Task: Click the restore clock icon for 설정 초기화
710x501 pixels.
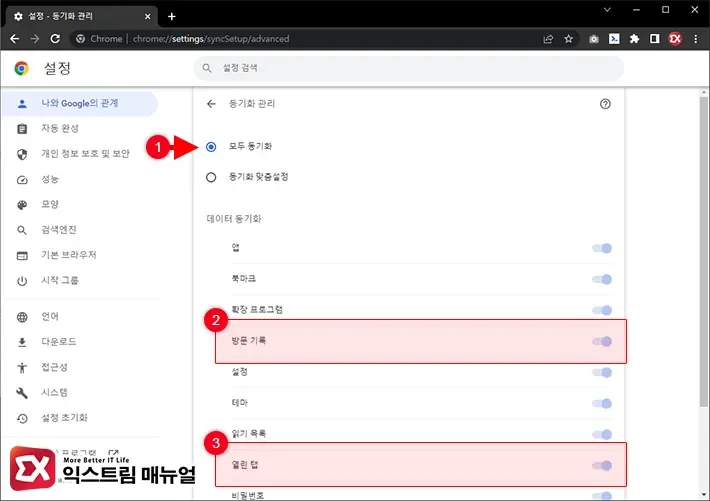Action: tap(22, 418)
